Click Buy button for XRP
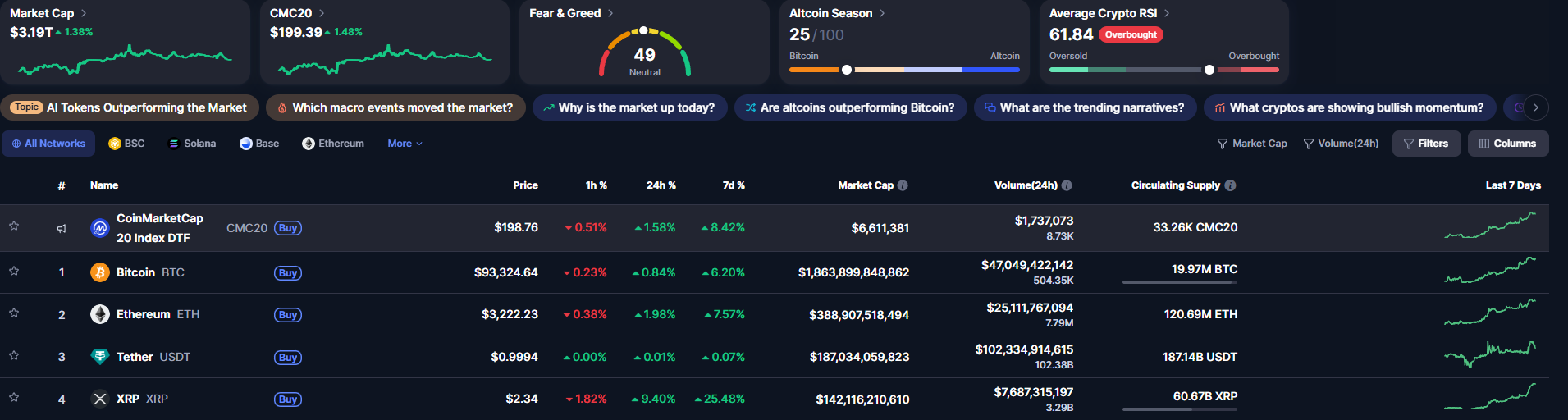The image size is (1568, 420). pyautogui.click(x=288, y=399)
